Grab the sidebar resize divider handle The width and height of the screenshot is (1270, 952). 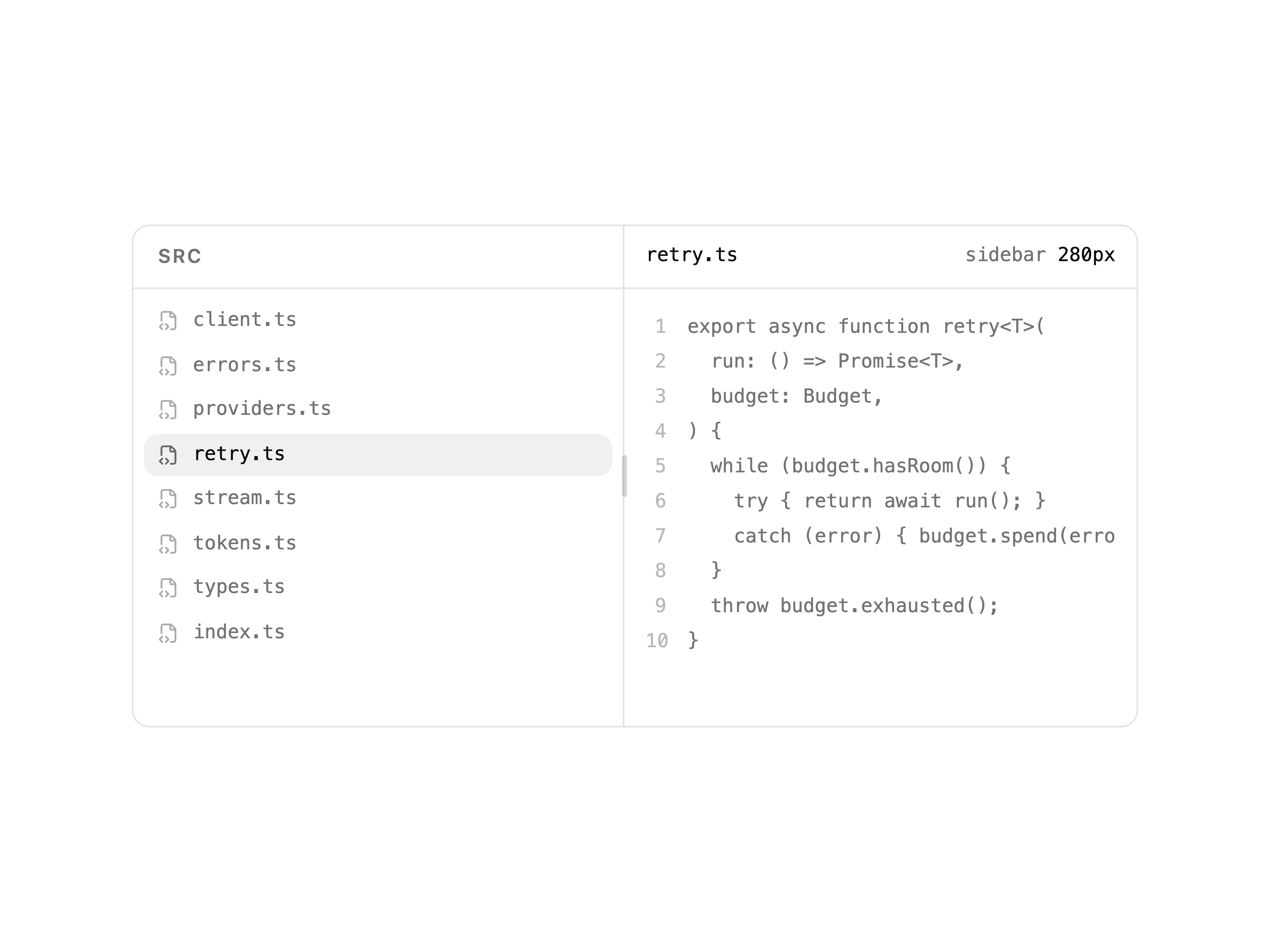(x=624, y=476)
